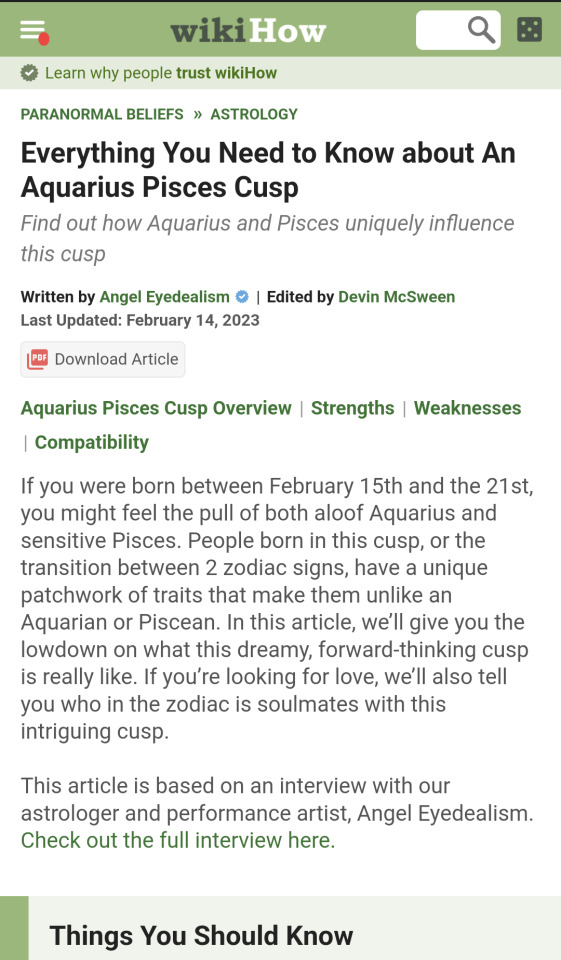Download Article as PDF button
The image size is (561, 960).
pyautogui.click(x=103, y=359)
